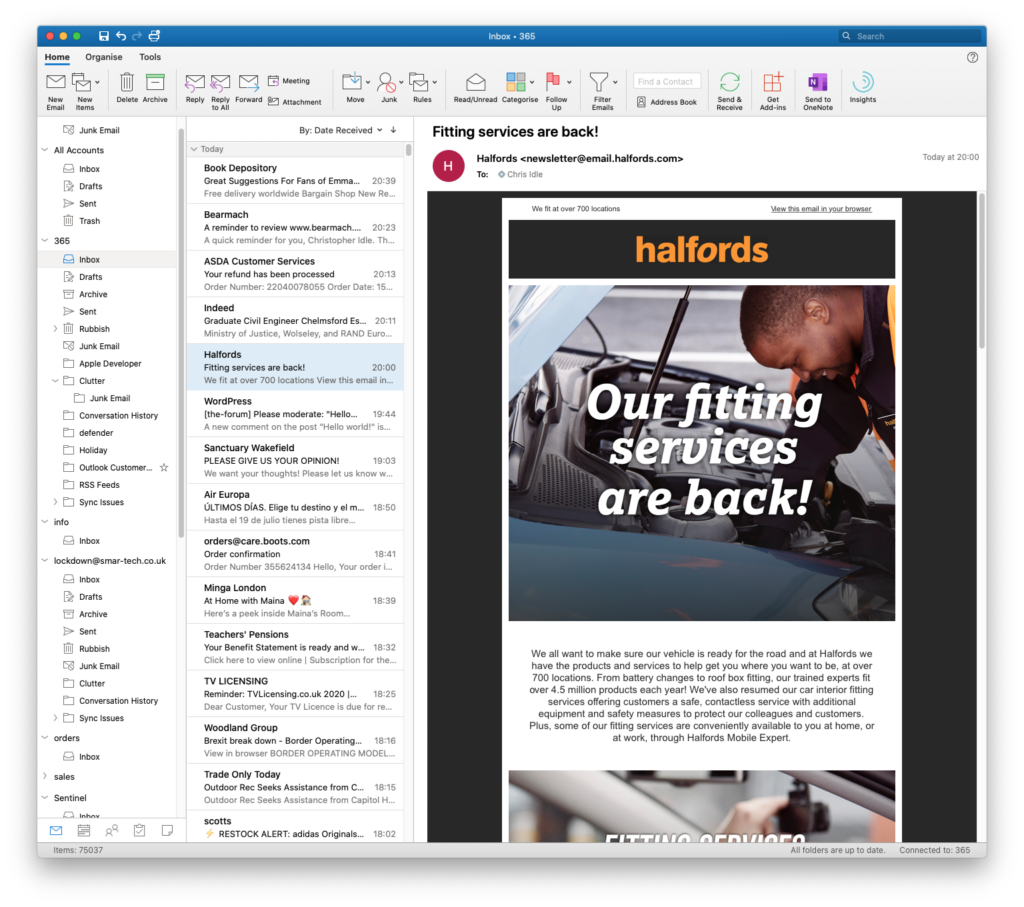This screenshot has width=1024, height=907.
Task: Open the Categorise dropdown arrow
Action: [x=532, y=82]
